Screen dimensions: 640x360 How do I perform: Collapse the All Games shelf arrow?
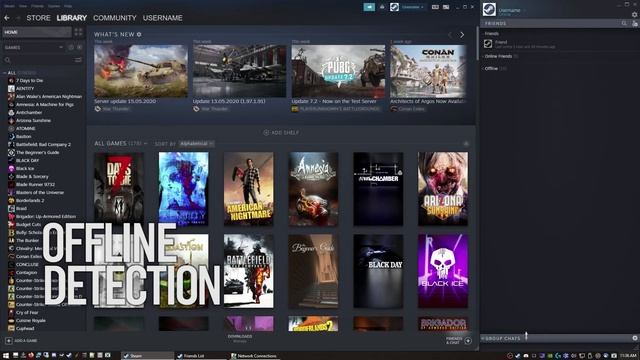[466, 144]
